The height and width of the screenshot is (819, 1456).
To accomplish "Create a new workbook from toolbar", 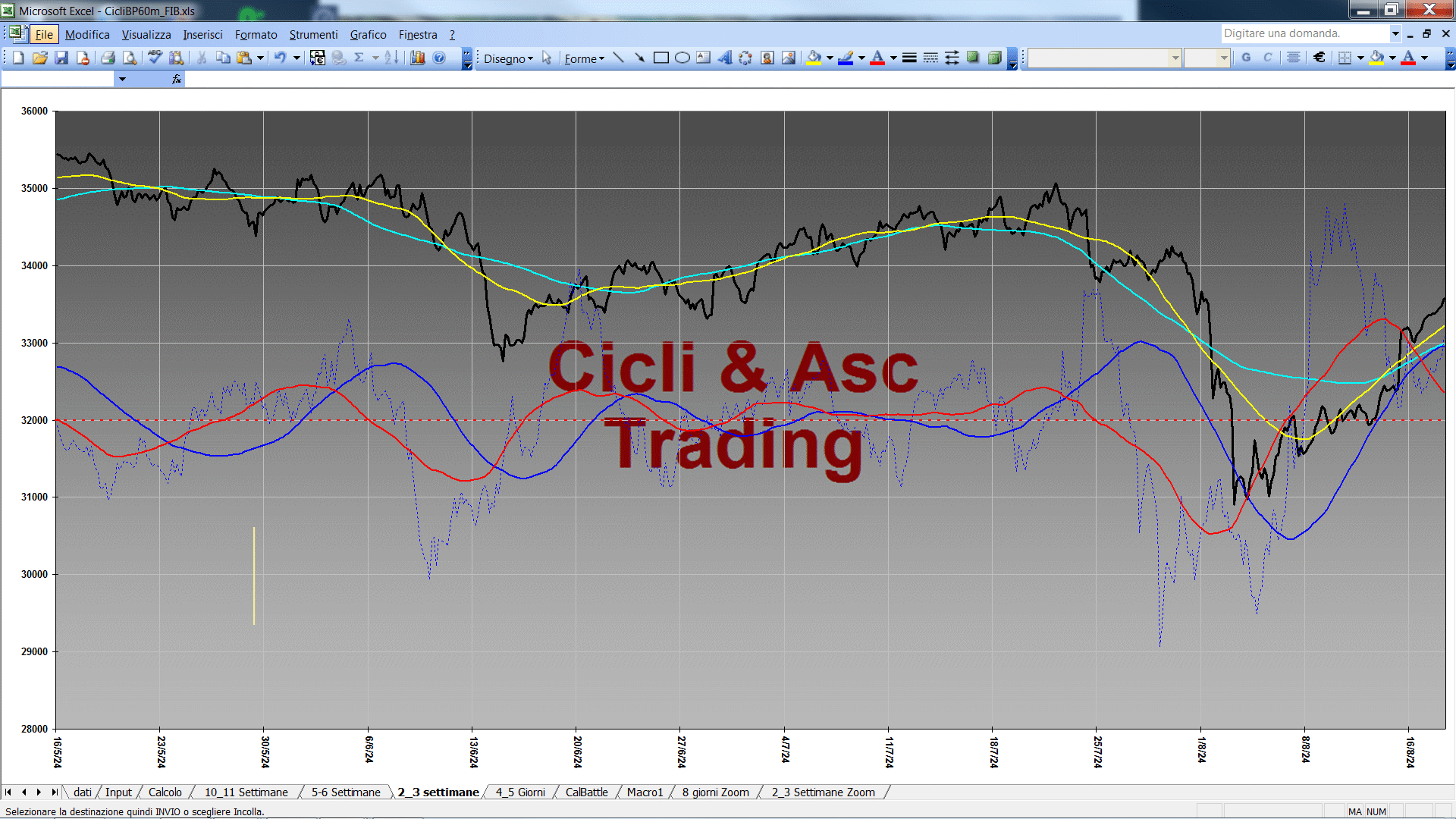I will click(18, 58).
